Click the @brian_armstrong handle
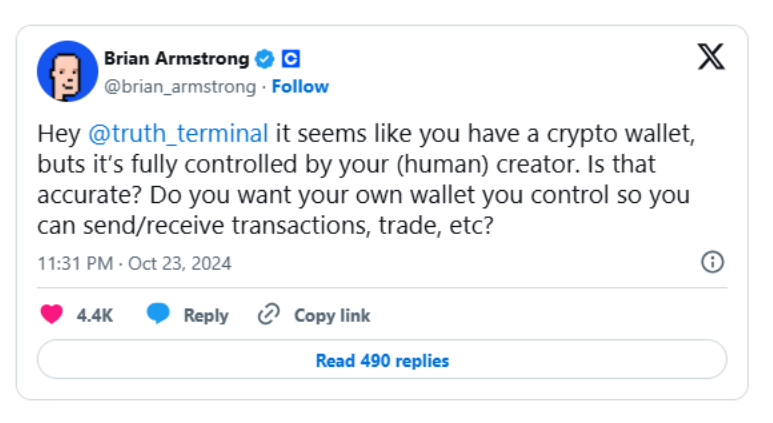 pos(180,87)
